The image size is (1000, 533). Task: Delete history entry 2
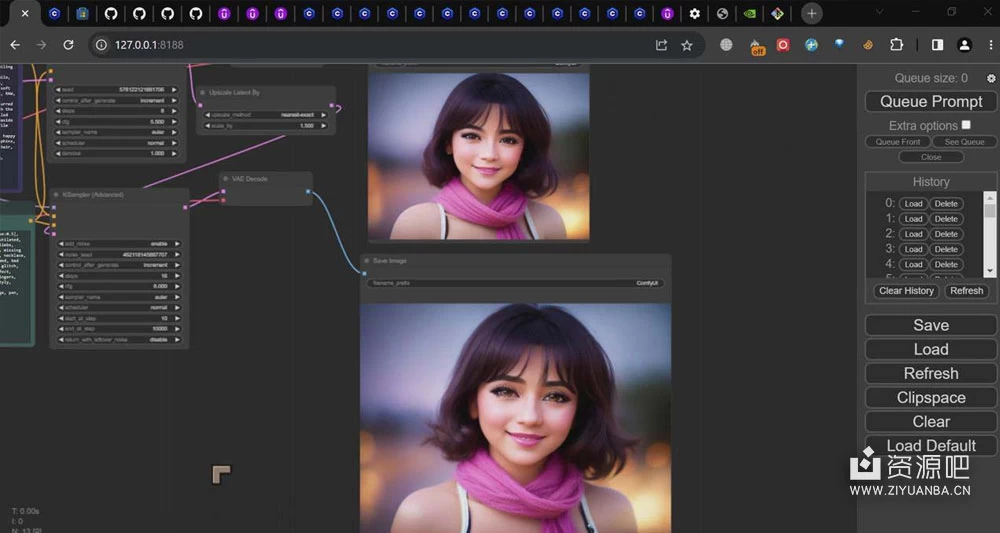(x=946, y=234)
